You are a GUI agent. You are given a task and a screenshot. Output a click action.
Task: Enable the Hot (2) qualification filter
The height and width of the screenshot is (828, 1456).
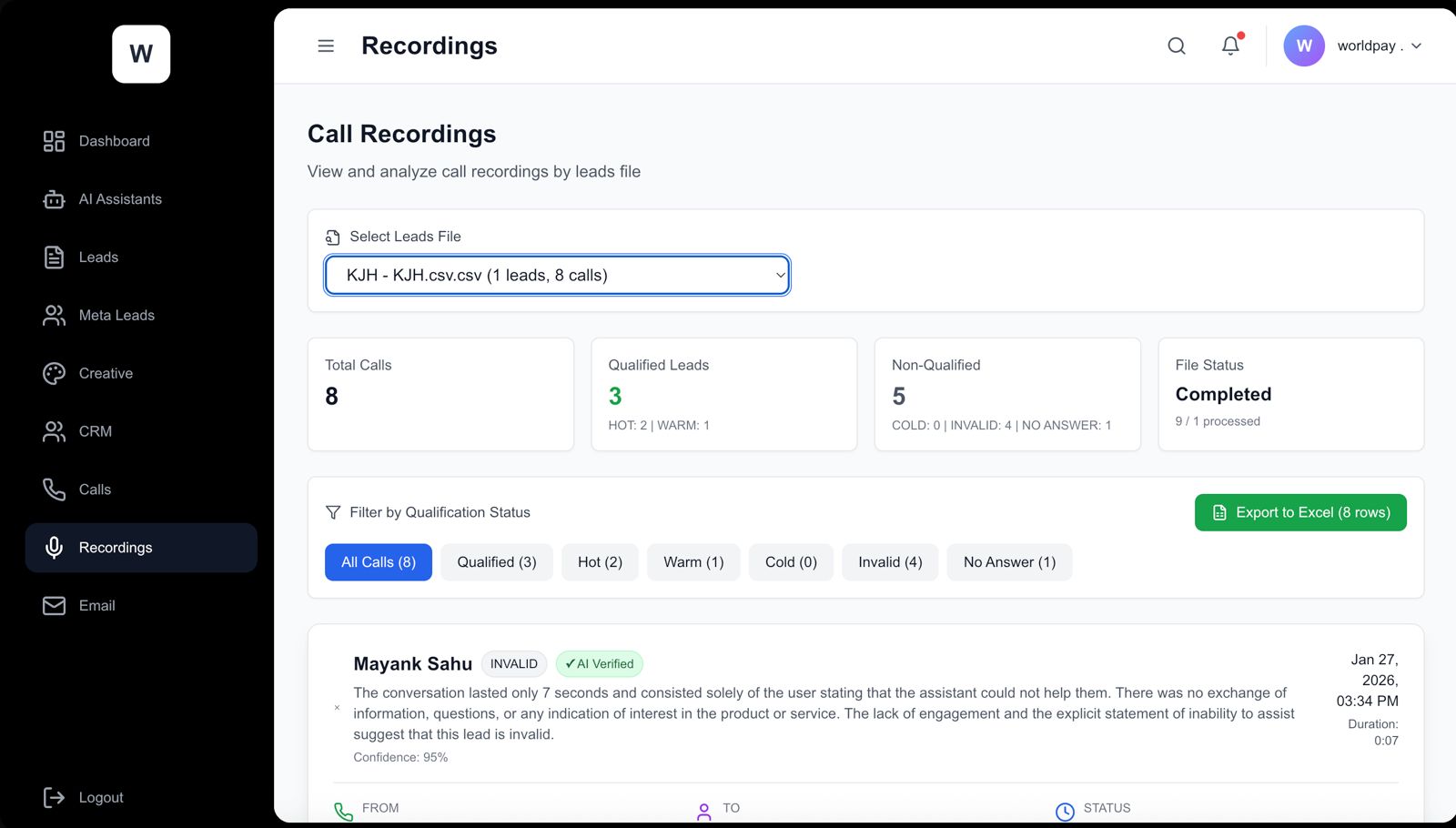click(599, 561)
